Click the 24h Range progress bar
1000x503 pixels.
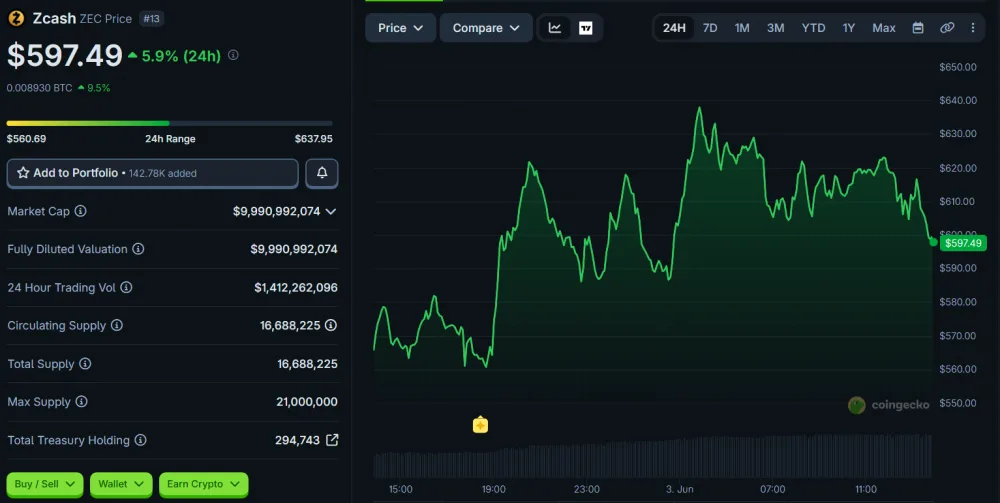point(170,123)
